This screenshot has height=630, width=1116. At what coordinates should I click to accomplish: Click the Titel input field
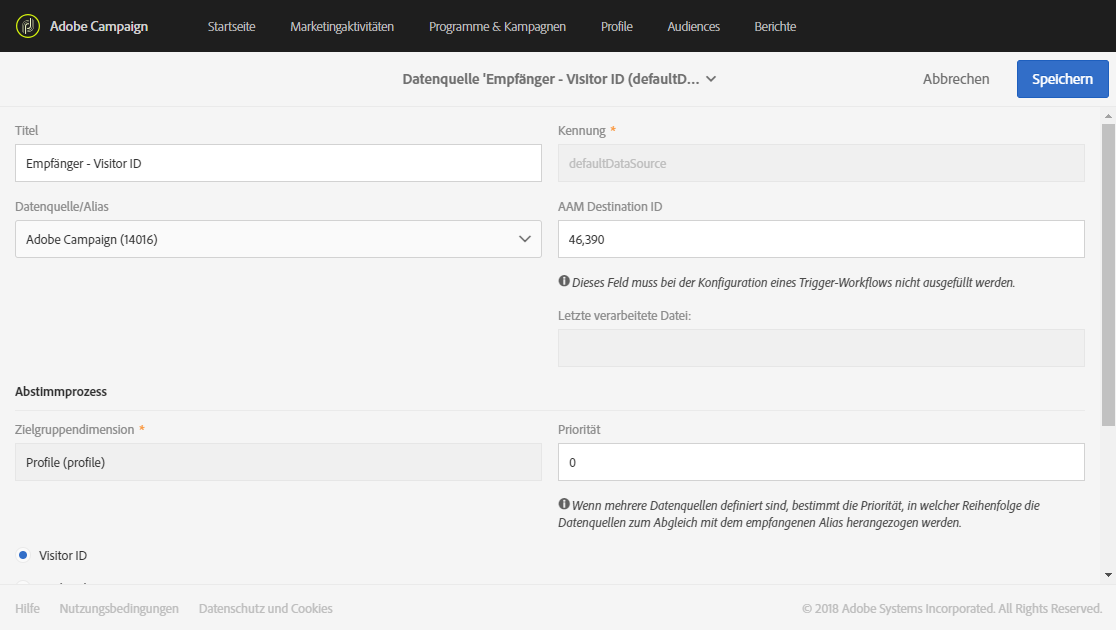click(x=278, y=163)
